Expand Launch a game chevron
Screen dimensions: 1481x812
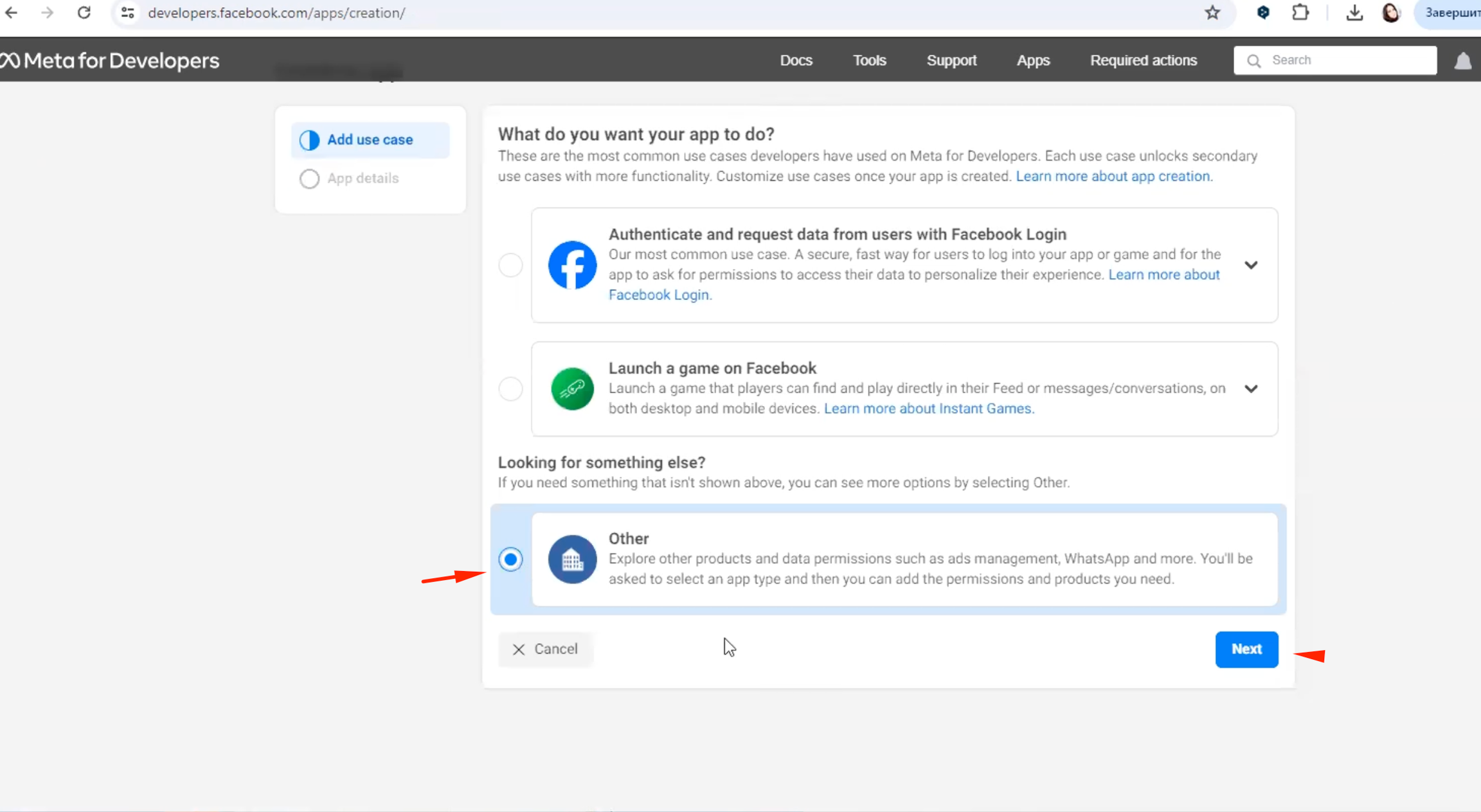[1250, 389]
